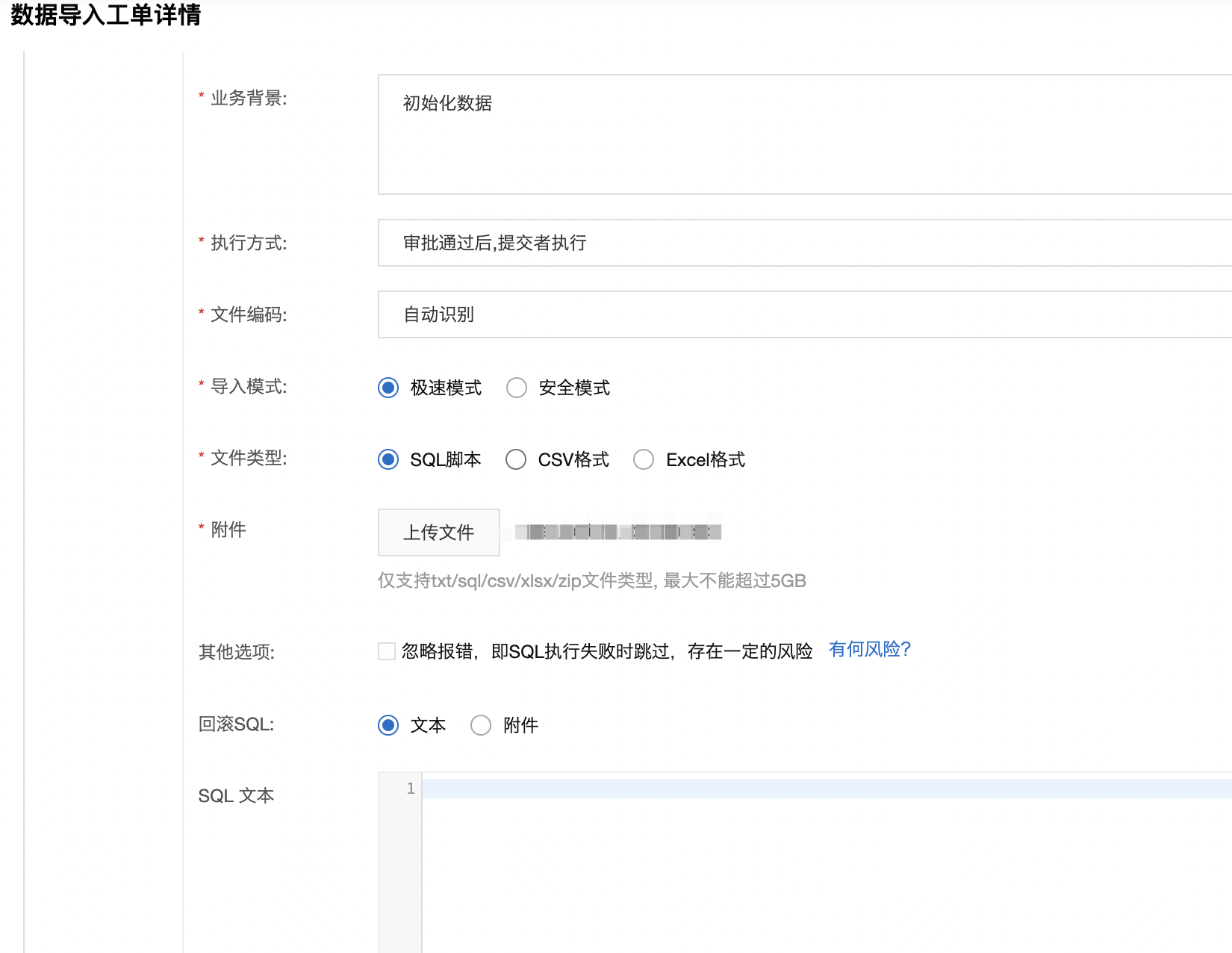
Task: Click the SQL 文本 label
Action: pyautogui.click(x=236, y=795)
